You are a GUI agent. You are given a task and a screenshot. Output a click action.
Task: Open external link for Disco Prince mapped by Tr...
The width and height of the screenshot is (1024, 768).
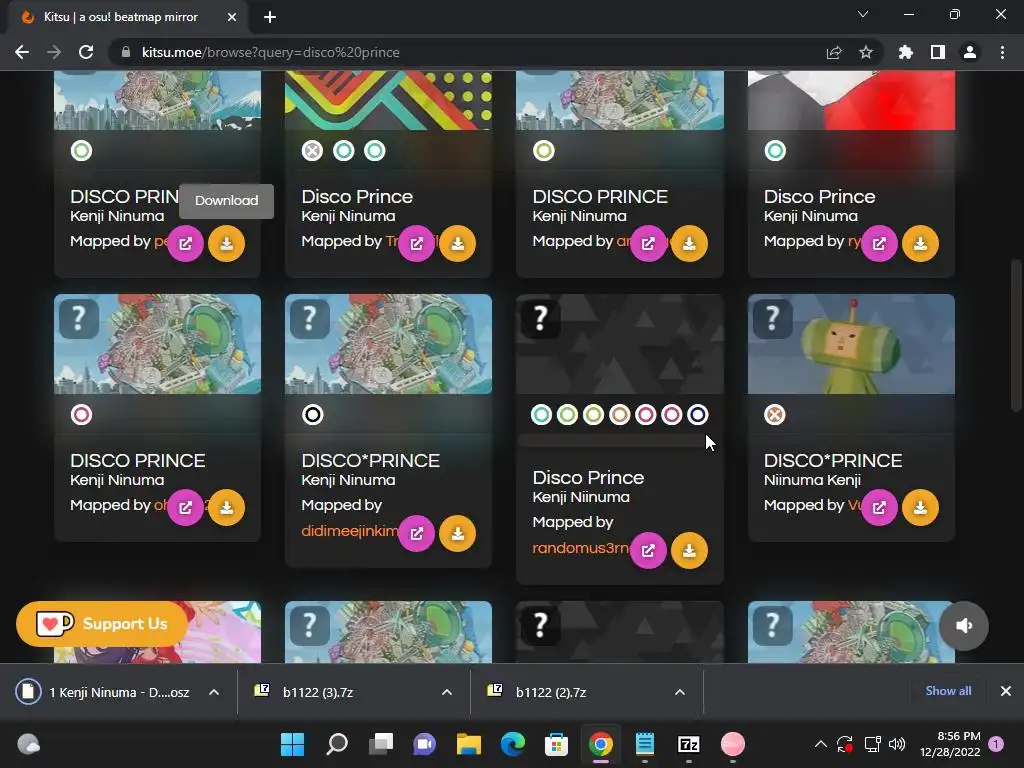(x=417, y=244)
